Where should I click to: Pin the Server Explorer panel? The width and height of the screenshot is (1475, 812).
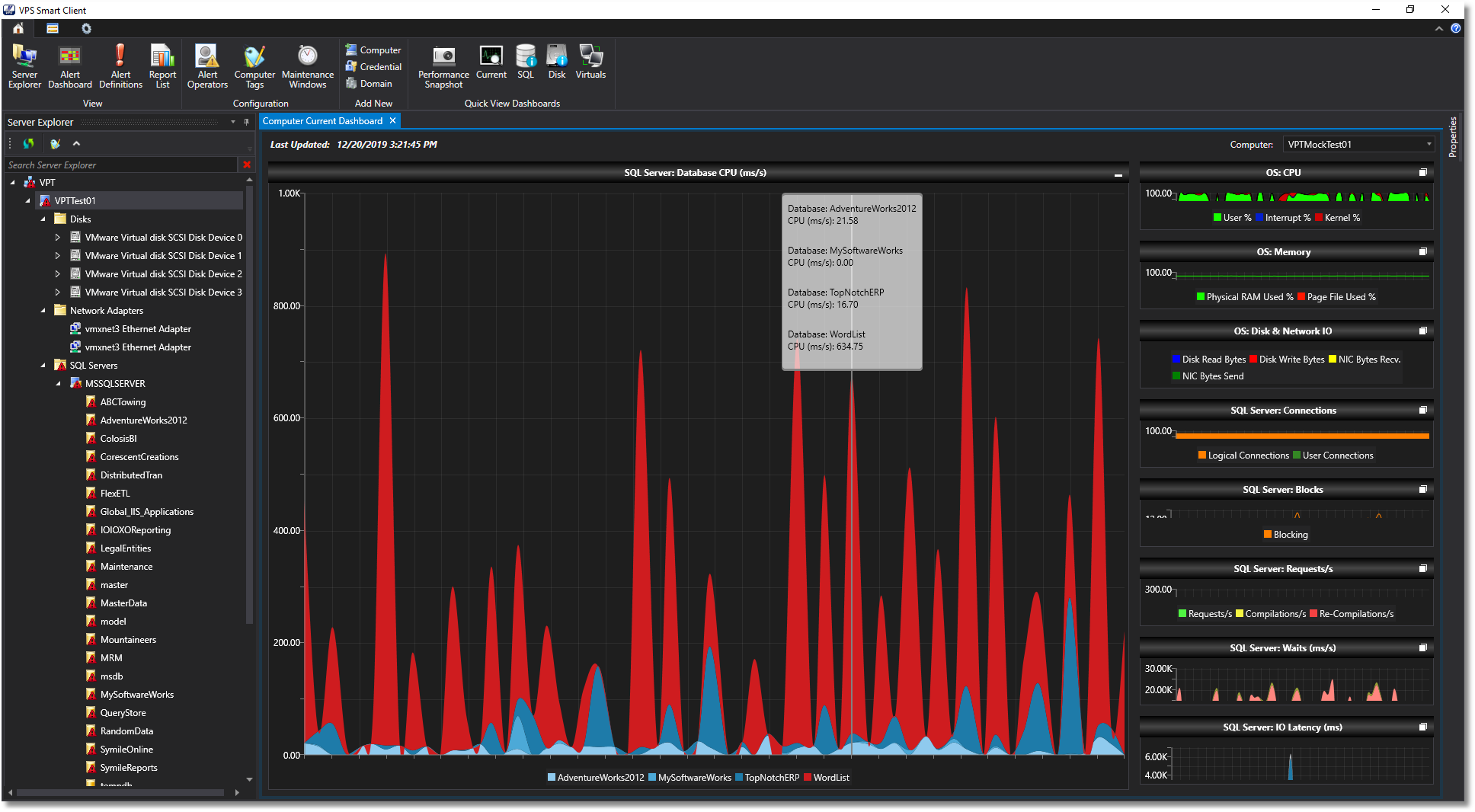[x=245, y=121]
